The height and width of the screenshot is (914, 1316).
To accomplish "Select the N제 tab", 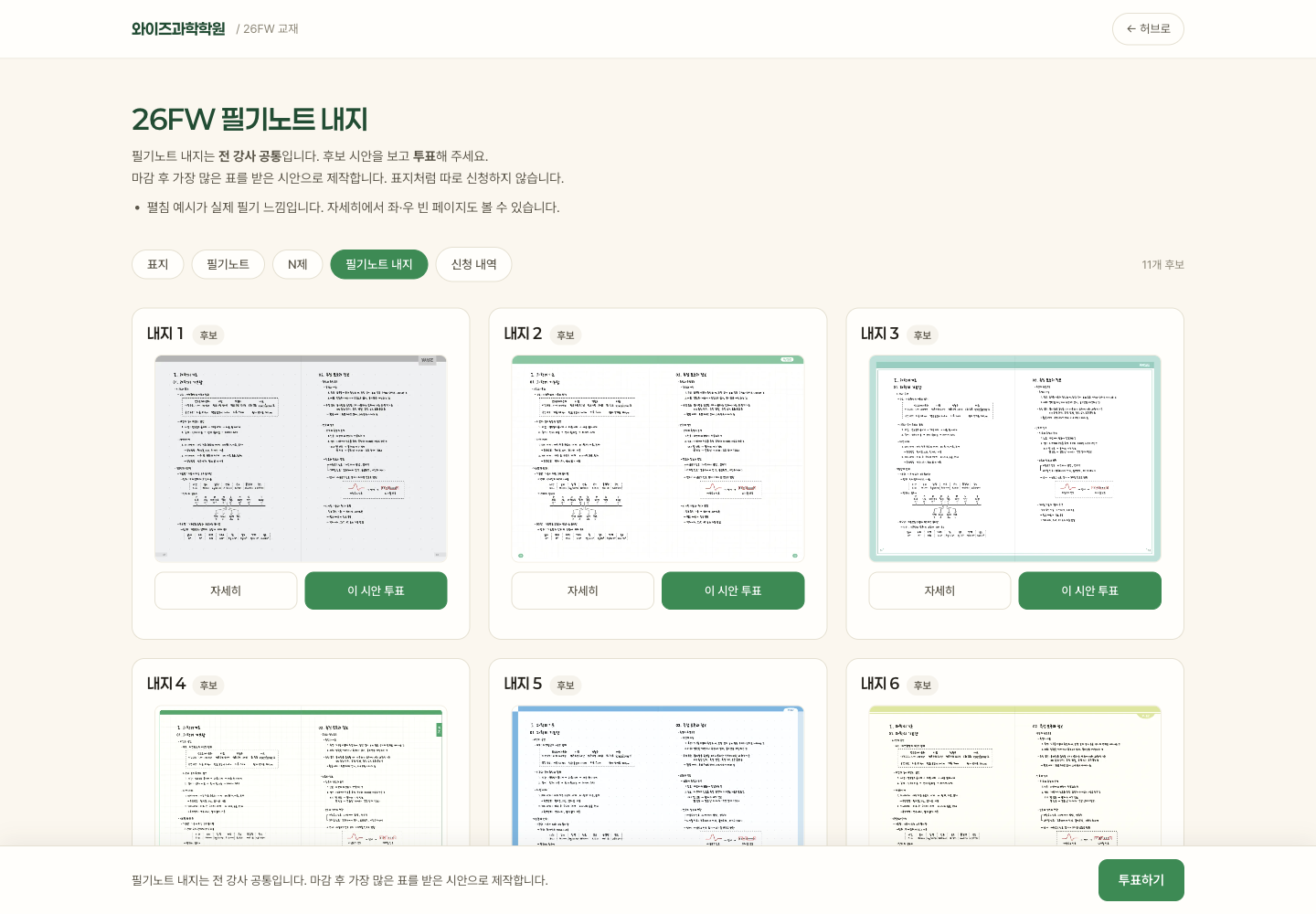I will pos(297,264).
